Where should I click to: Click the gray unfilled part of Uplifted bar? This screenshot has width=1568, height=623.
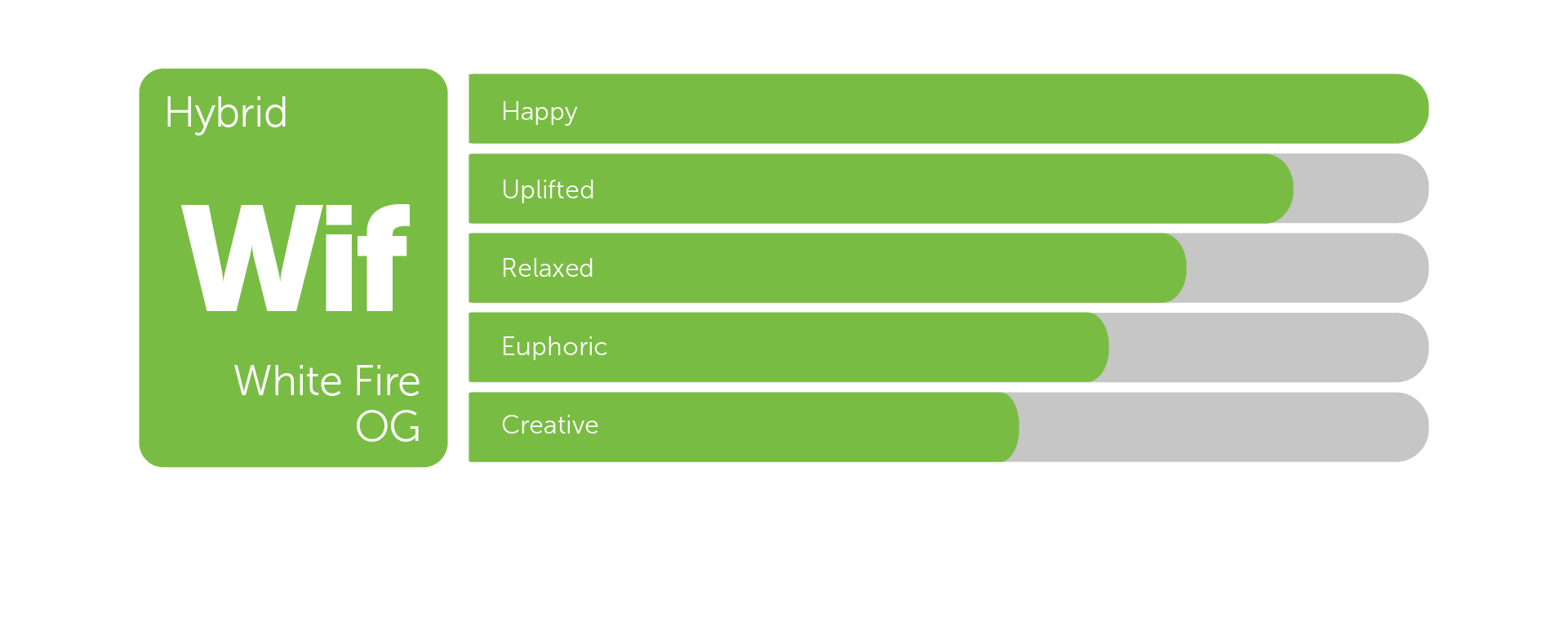click(1361, 189)
